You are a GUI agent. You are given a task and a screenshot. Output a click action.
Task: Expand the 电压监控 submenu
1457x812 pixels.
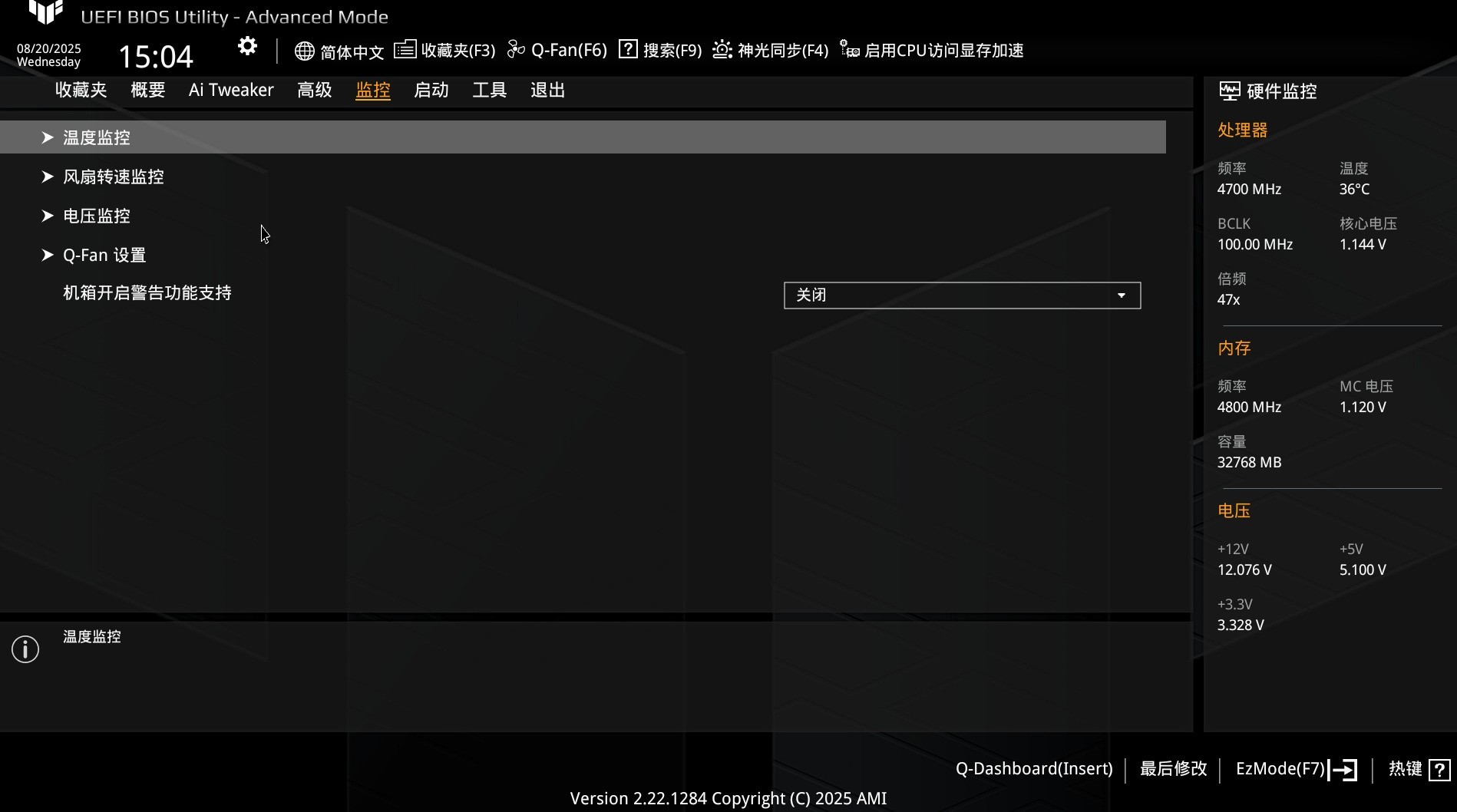click(97, 216)
